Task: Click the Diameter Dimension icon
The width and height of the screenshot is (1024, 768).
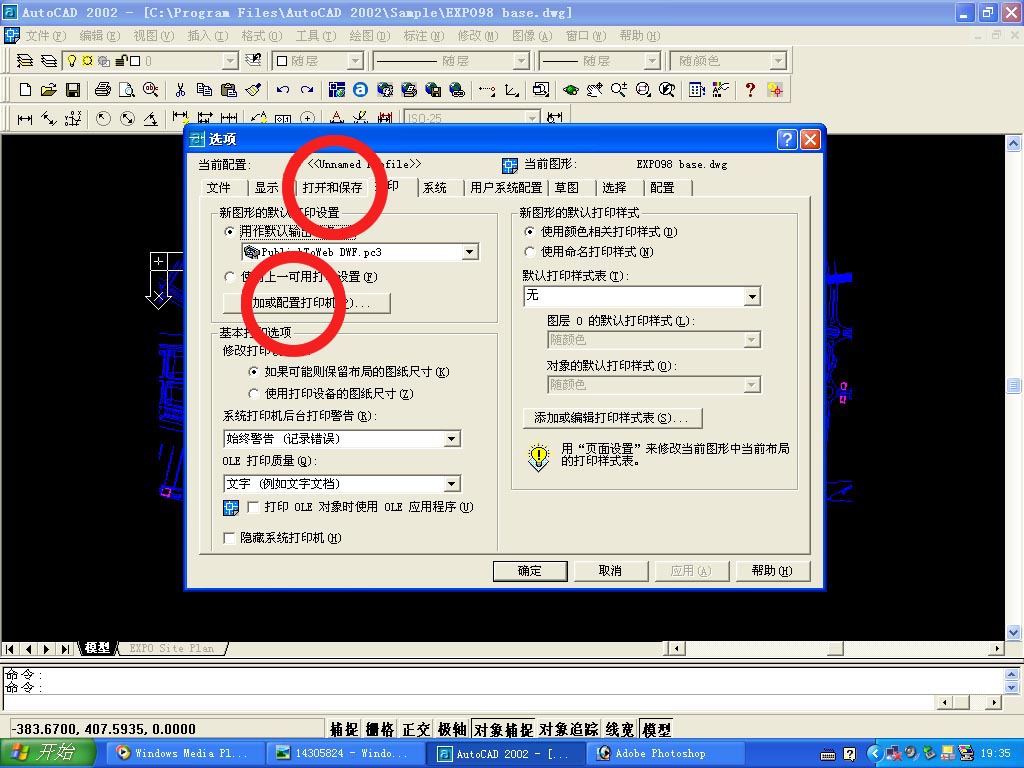Action: click(127, 119)
